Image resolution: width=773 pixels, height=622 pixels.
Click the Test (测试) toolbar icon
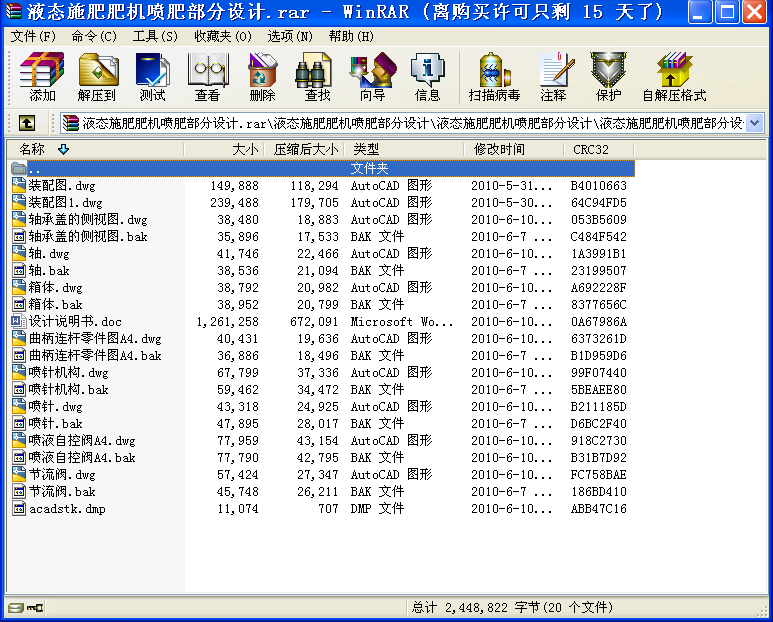click(152, 76)
